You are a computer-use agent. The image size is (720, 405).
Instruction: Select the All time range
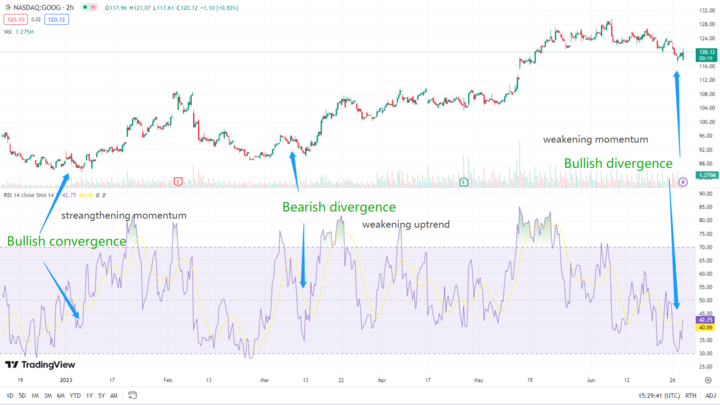pyautogui.click(x=114, y=395)
